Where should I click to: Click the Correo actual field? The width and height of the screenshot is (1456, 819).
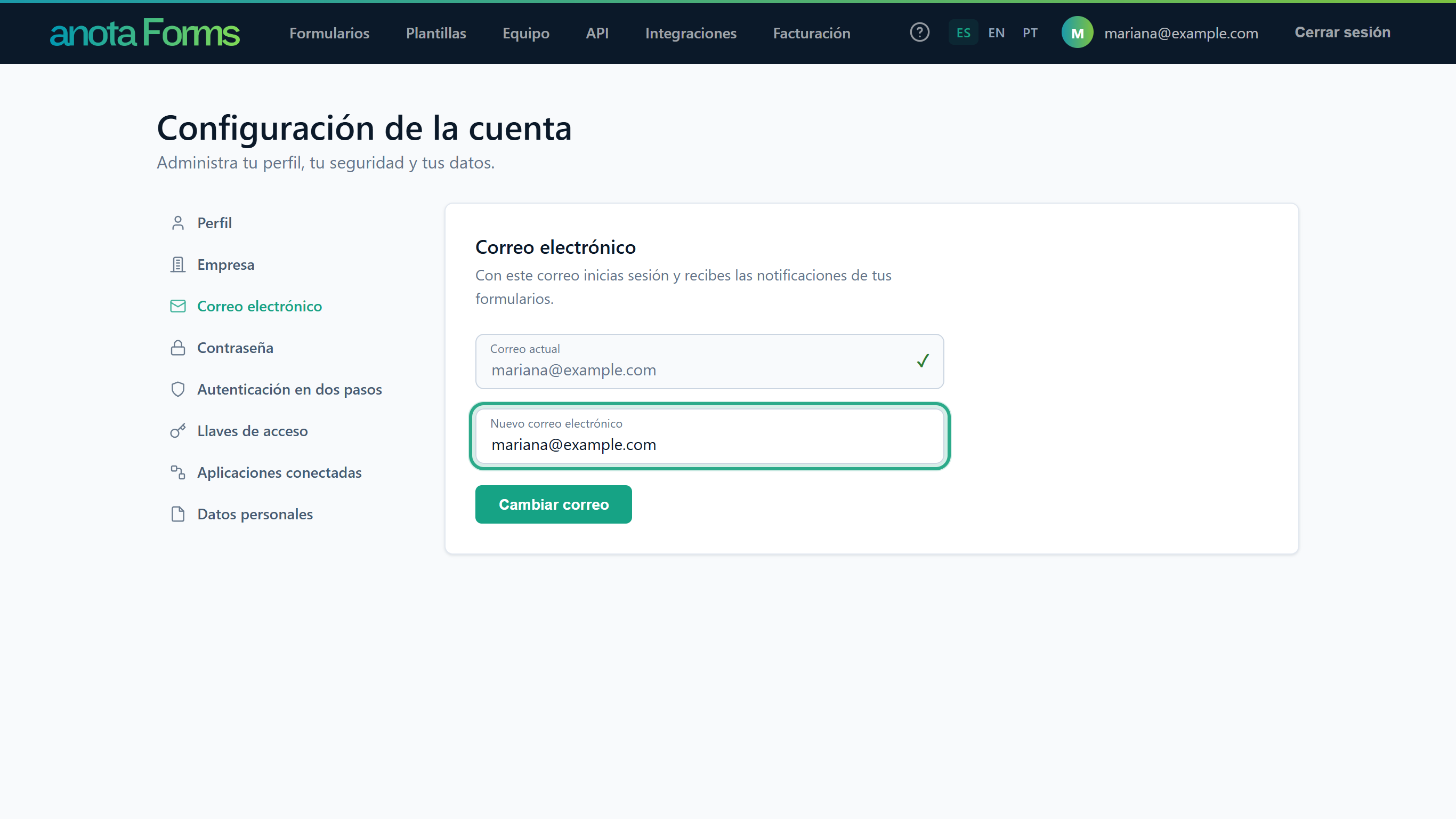pos(709,362)
